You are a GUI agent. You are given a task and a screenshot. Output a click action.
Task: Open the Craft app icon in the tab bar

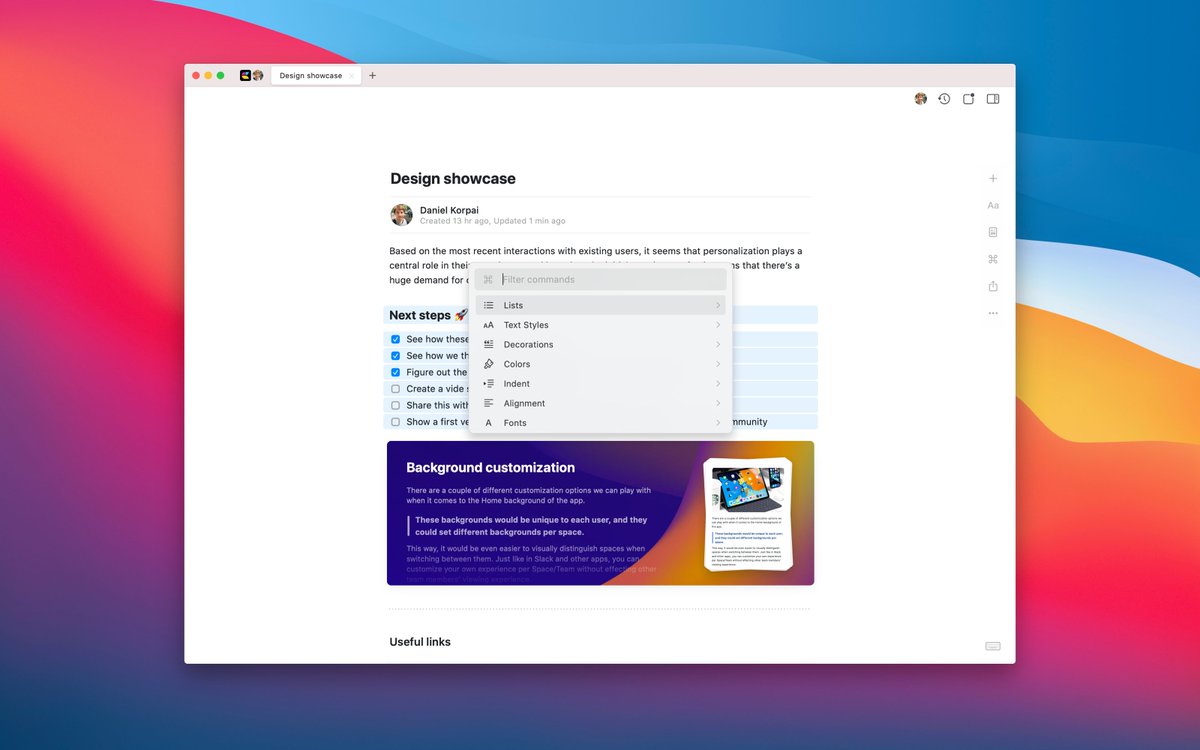click(x=245, y=75)
